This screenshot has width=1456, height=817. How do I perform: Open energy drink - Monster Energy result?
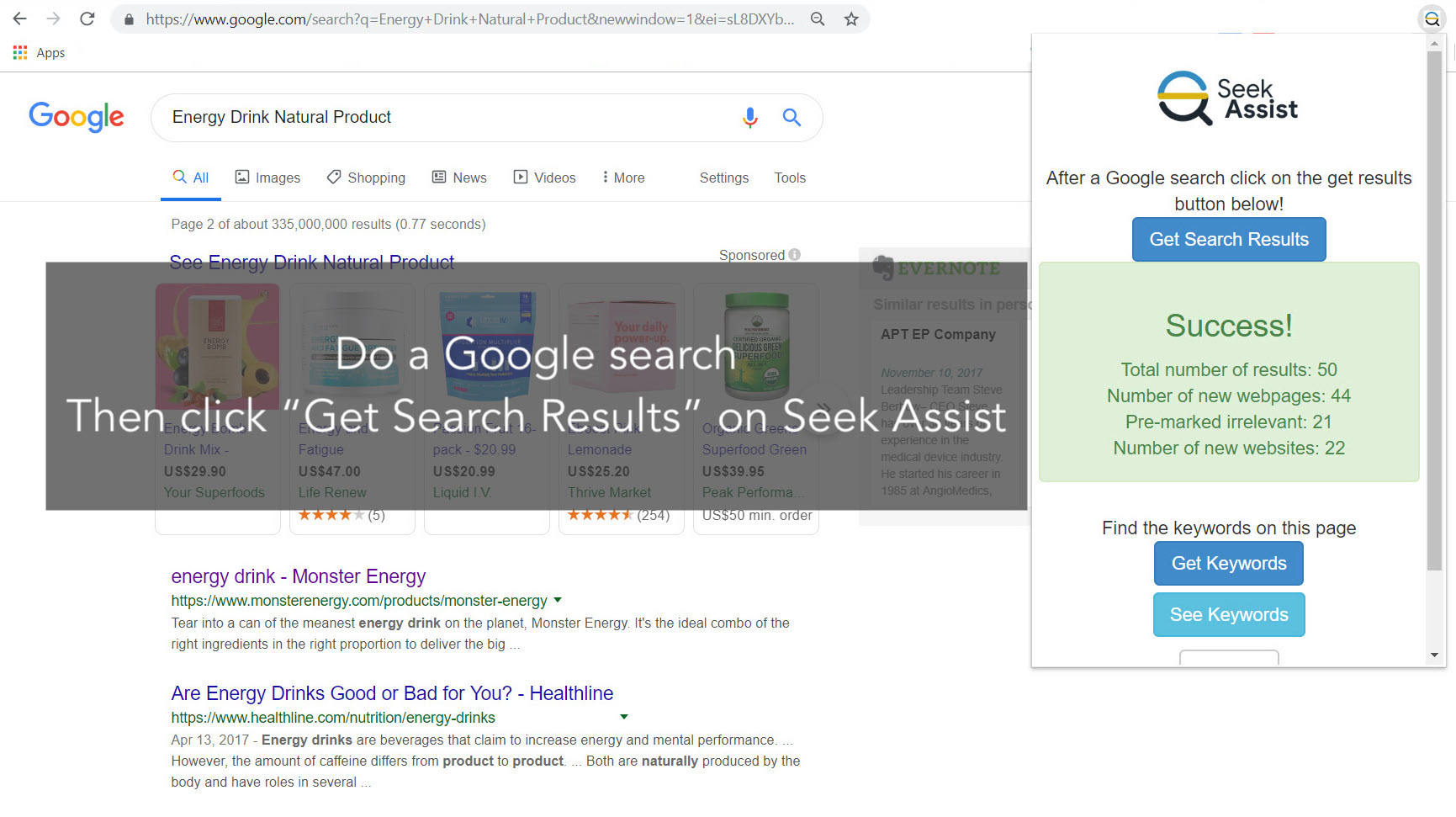click(x=299, y=576)
